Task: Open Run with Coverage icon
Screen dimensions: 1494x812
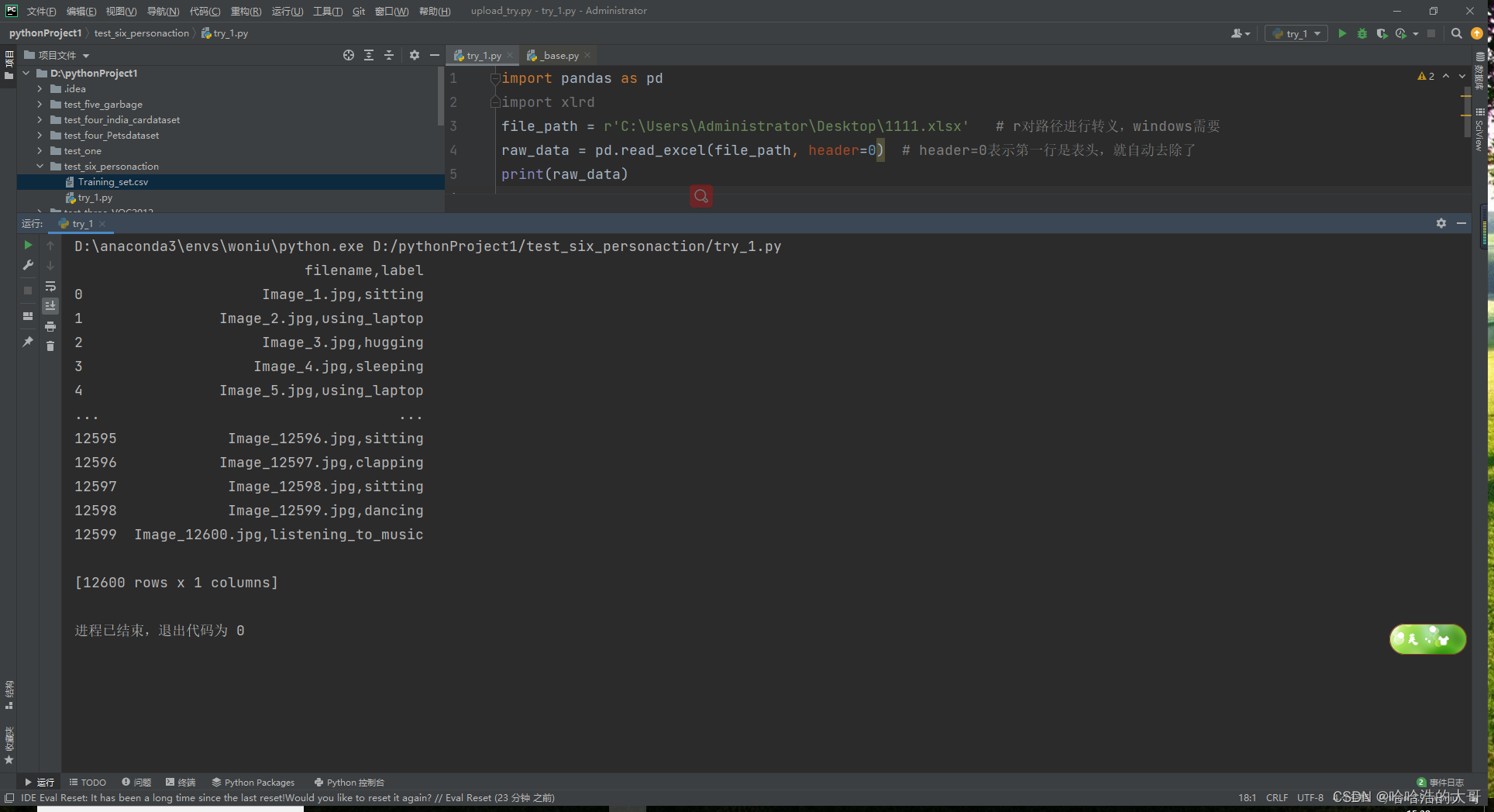Action: click(x=1382, y=33)
